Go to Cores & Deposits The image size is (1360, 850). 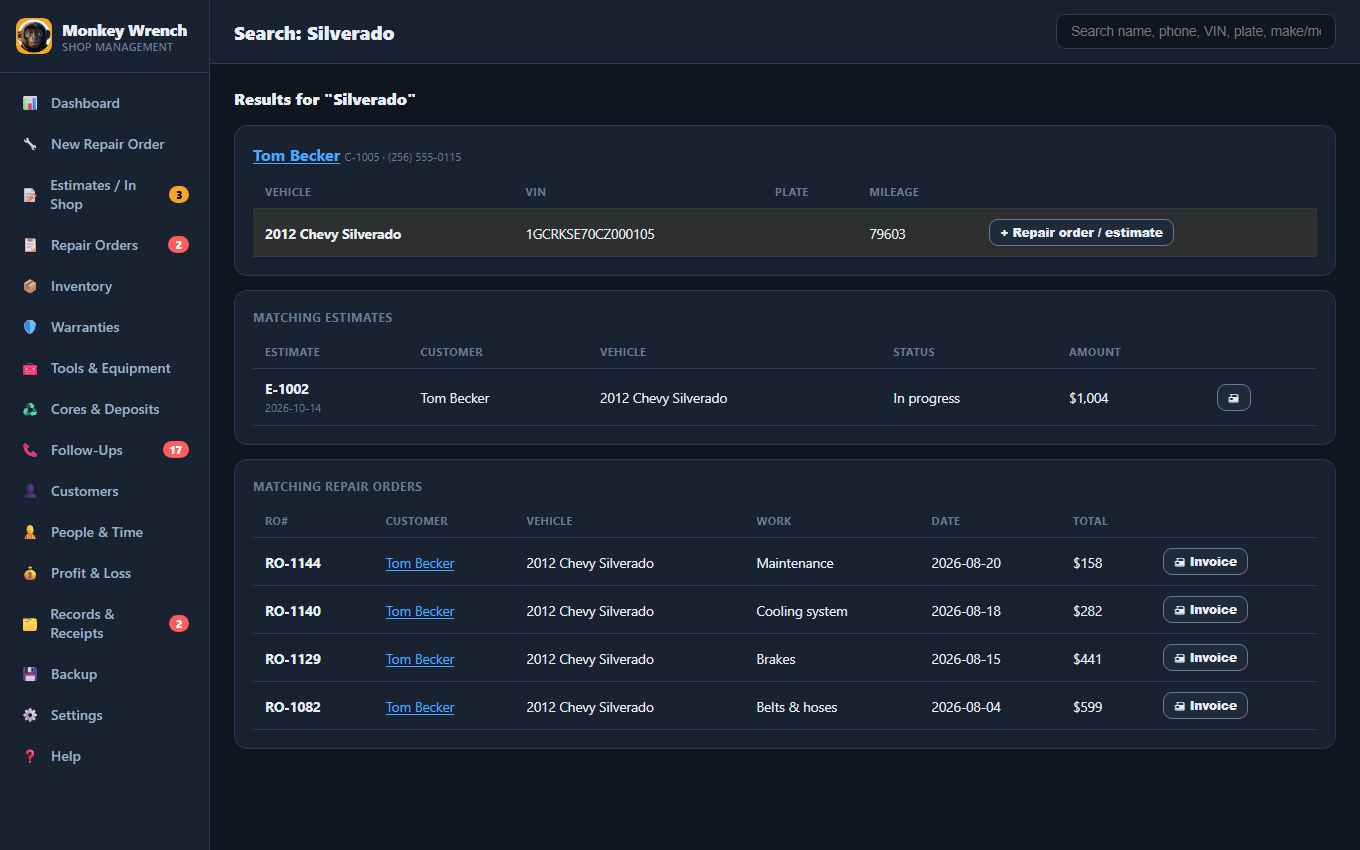(x=104, y=409)
